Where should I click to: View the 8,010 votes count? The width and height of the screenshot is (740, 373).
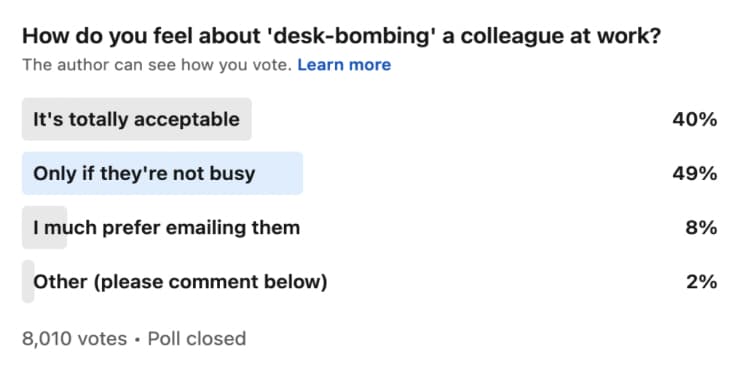click(75, 339)
